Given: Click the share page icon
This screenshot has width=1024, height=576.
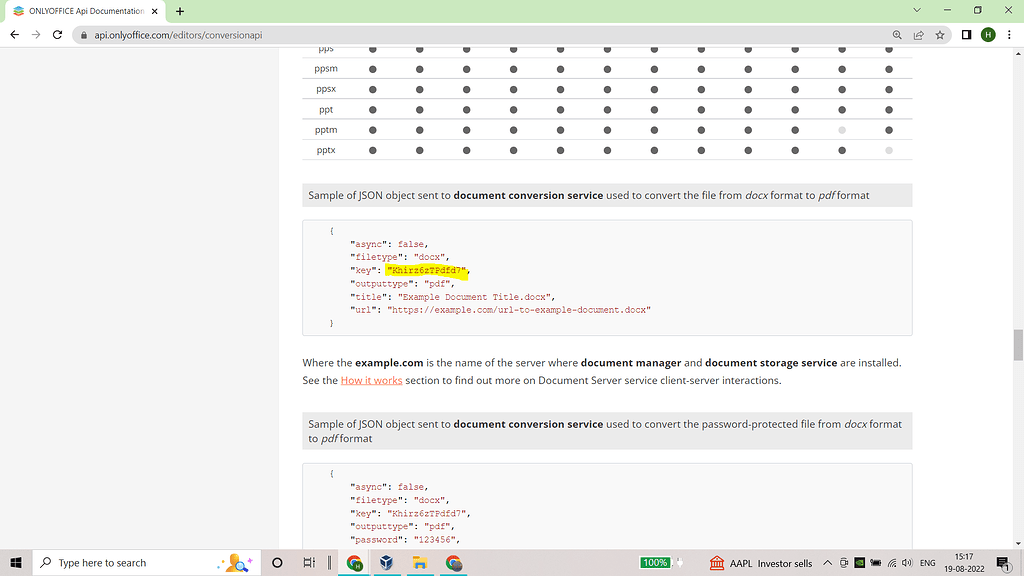Looking at the screenshot, I should pos(918,34).
